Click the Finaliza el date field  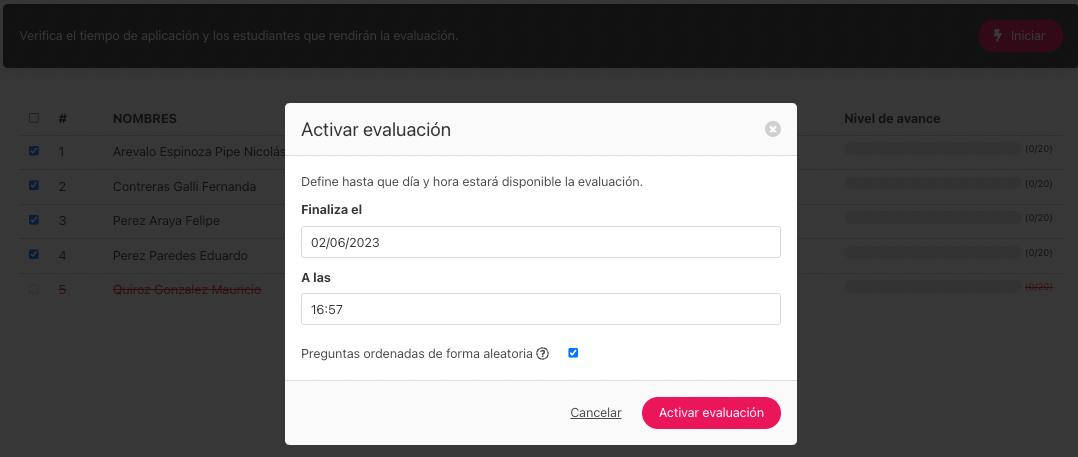pos(540,242)
